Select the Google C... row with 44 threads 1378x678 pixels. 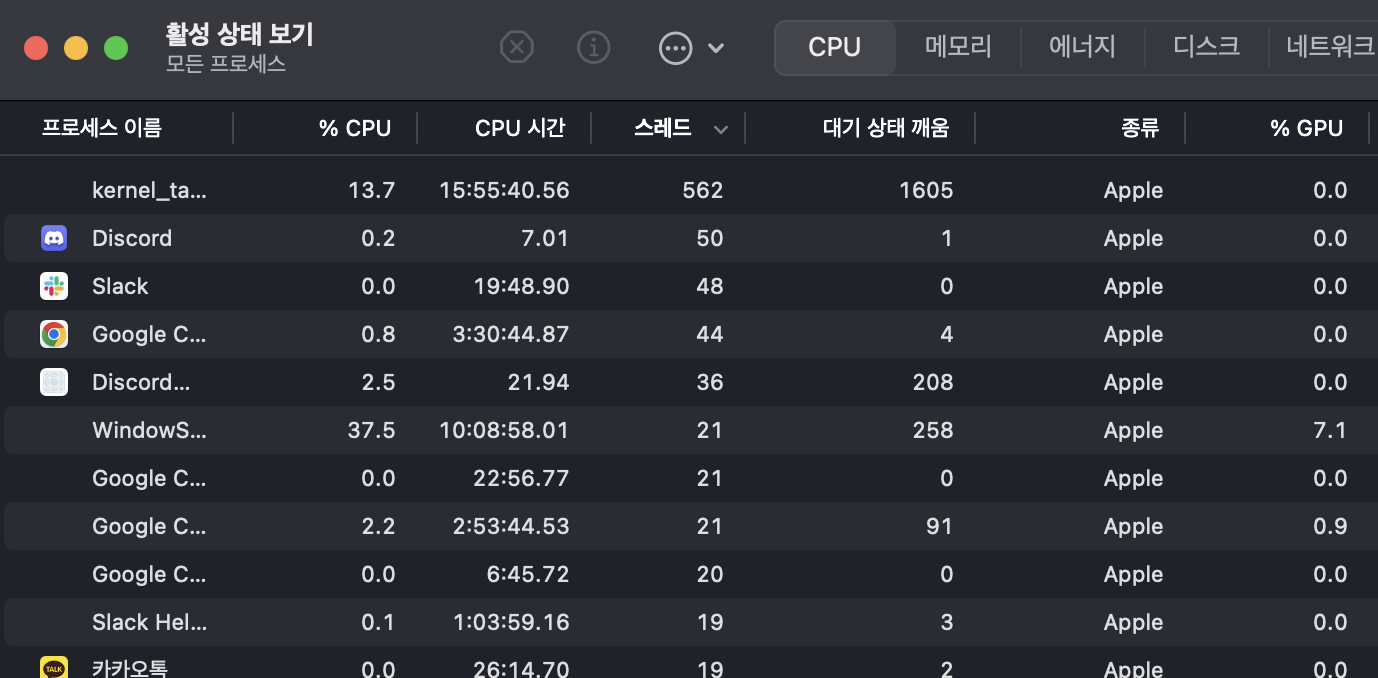click(689, 334)
